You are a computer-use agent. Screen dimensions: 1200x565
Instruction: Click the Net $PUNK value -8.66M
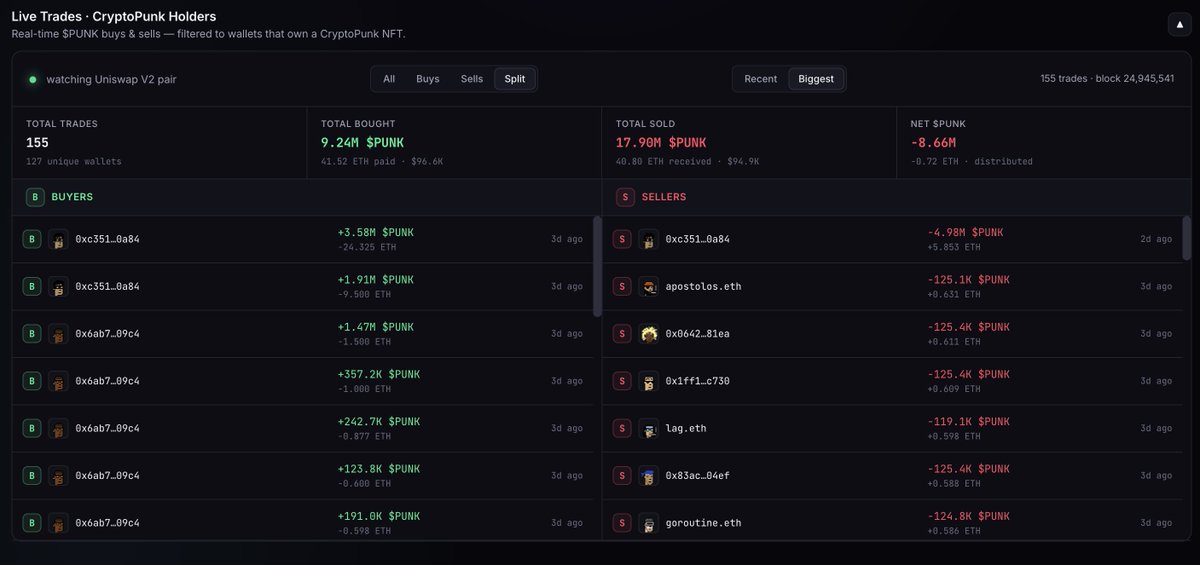(935, 143)
